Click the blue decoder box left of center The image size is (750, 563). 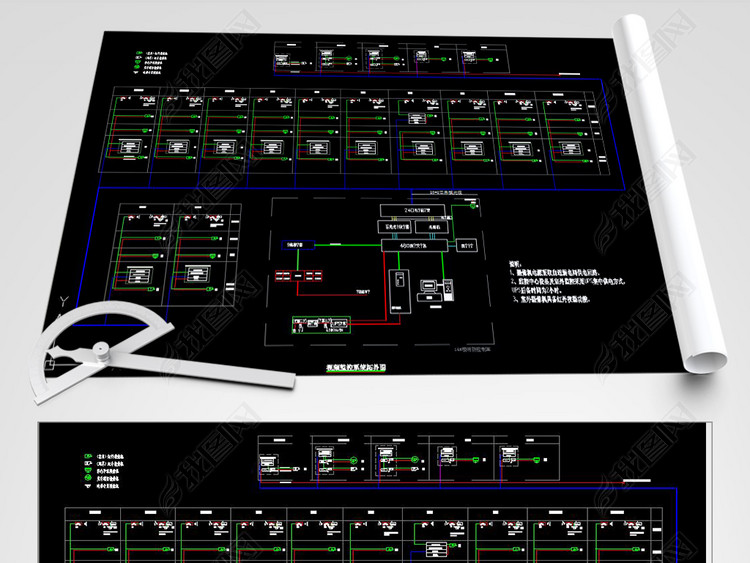pyautogui.click(x=296, y=243)
